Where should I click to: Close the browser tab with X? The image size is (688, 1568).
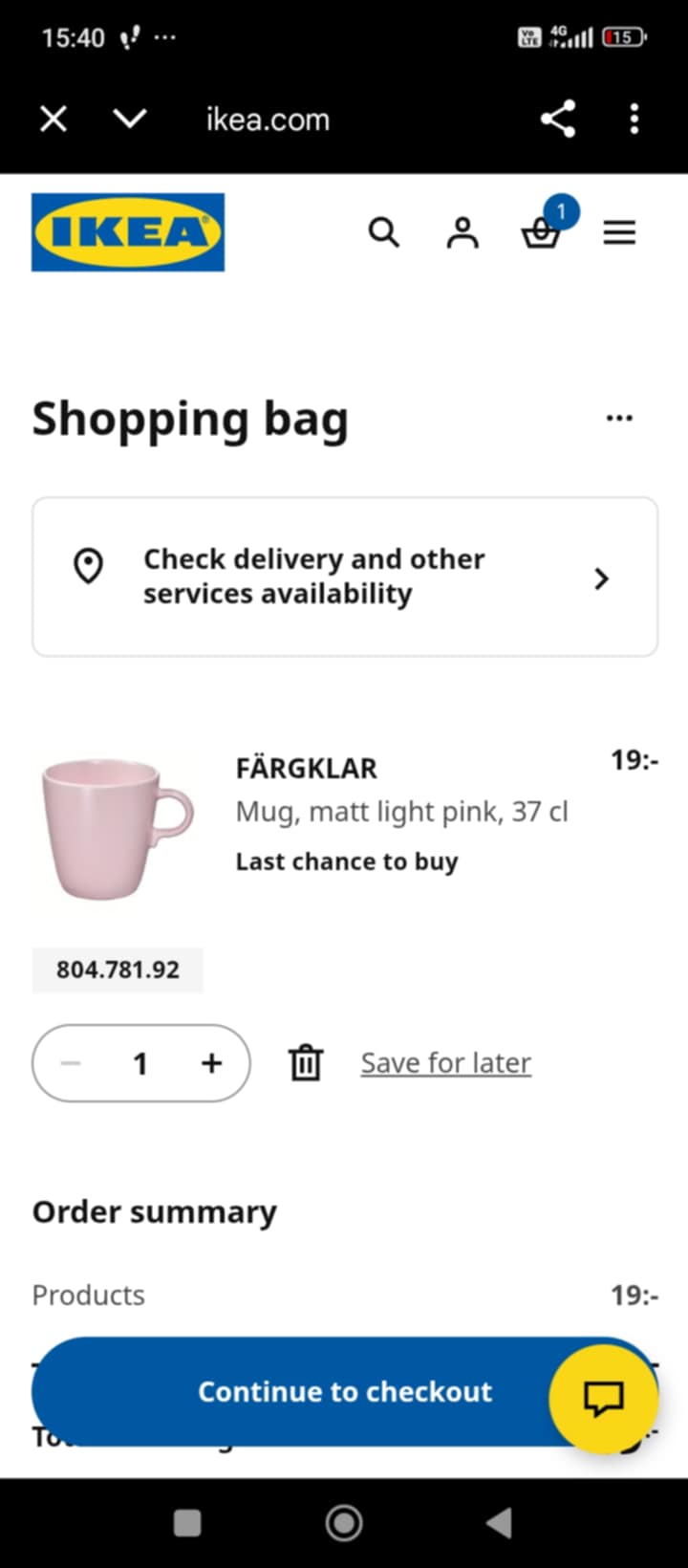[x=54, y=120]
